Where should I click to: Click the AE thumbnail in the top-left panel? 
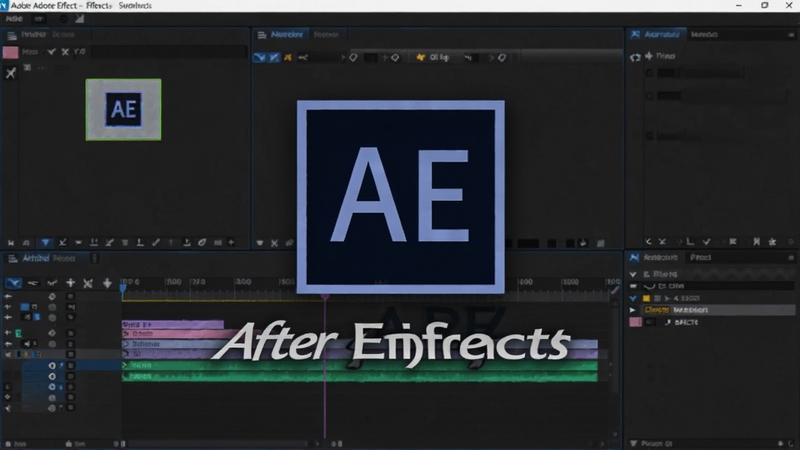[123, 109]
